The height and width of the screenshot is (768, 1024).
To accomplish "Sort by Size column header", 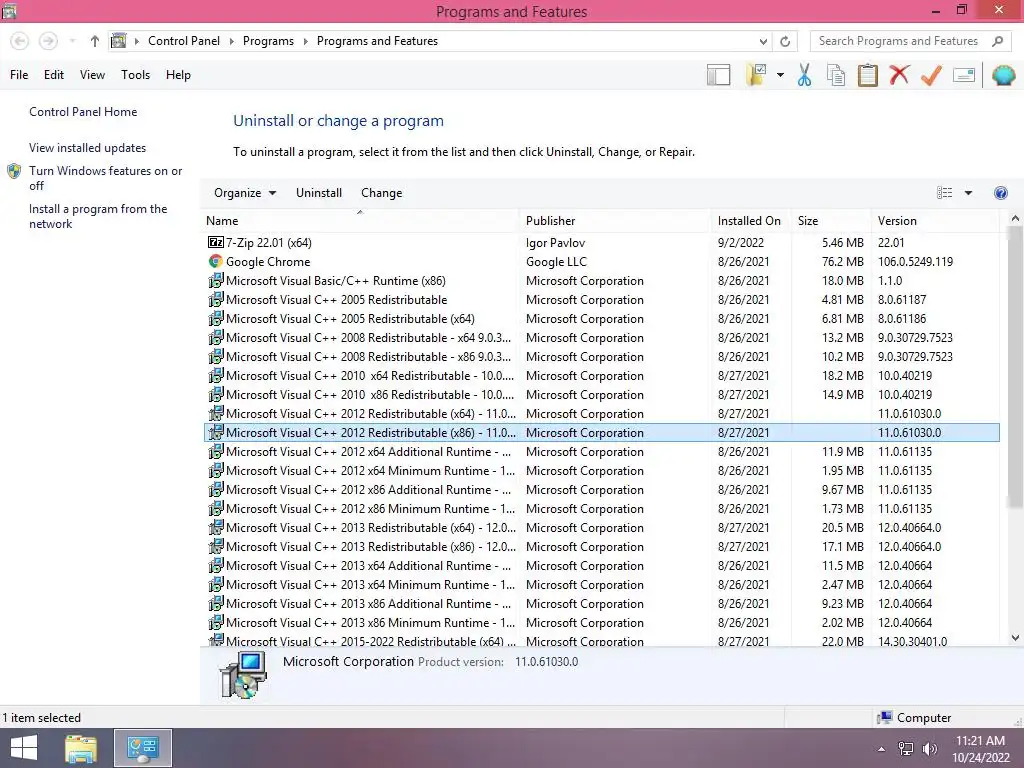I will [x=831, y=221].
